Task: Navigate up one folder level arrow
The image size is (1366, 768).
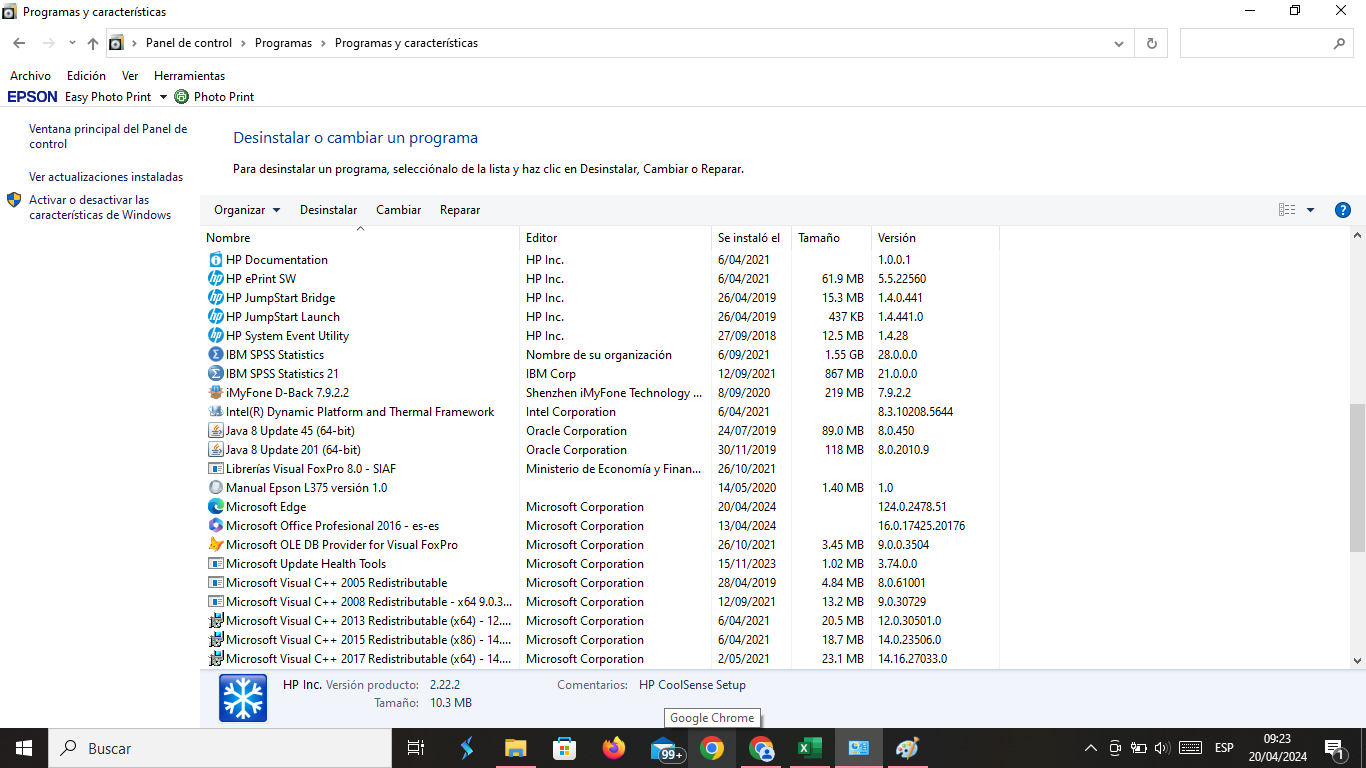Action: (x=93, y=43)
